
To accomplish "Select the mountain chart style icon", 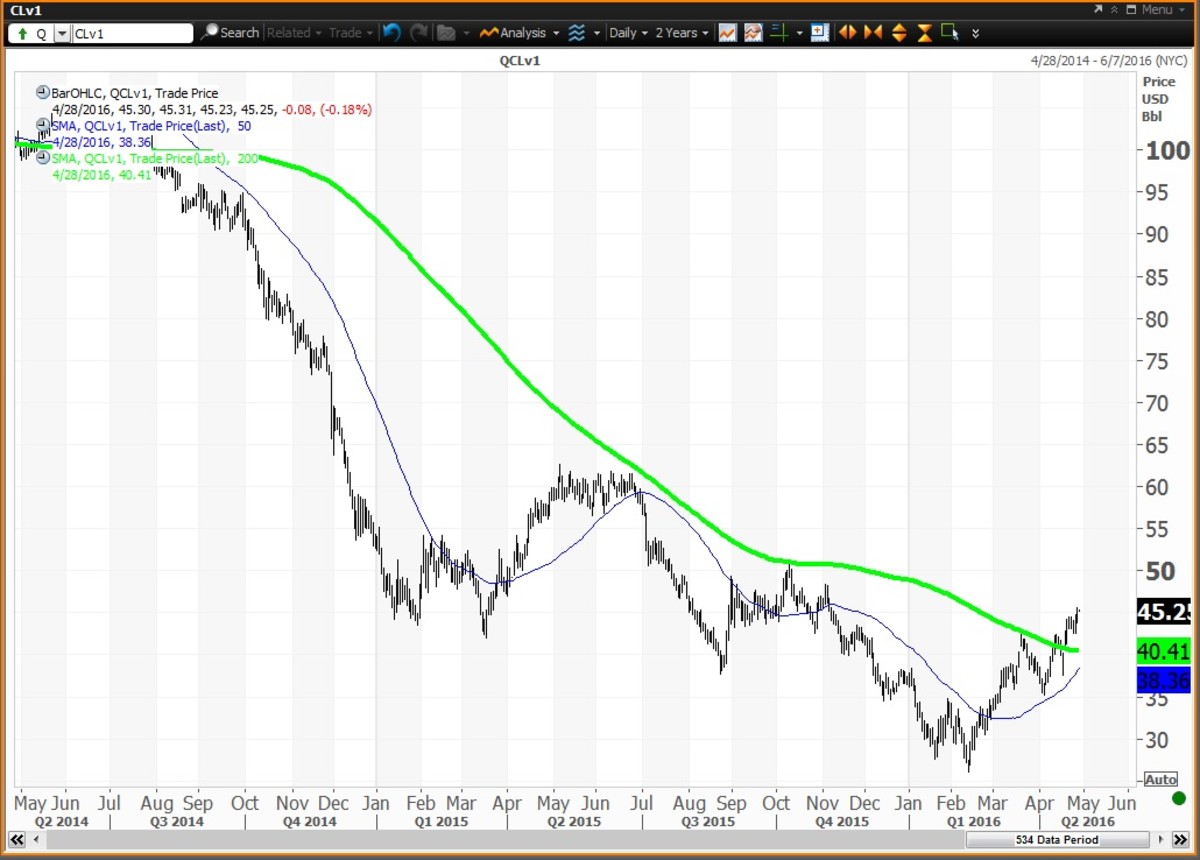I will [752, 32].
